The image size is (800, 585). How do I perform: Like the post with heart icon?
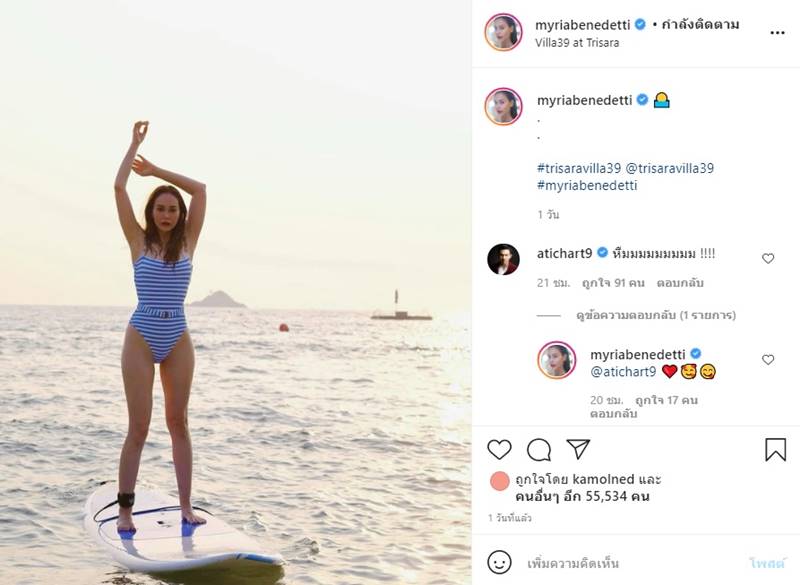click(x=499, y=449)
